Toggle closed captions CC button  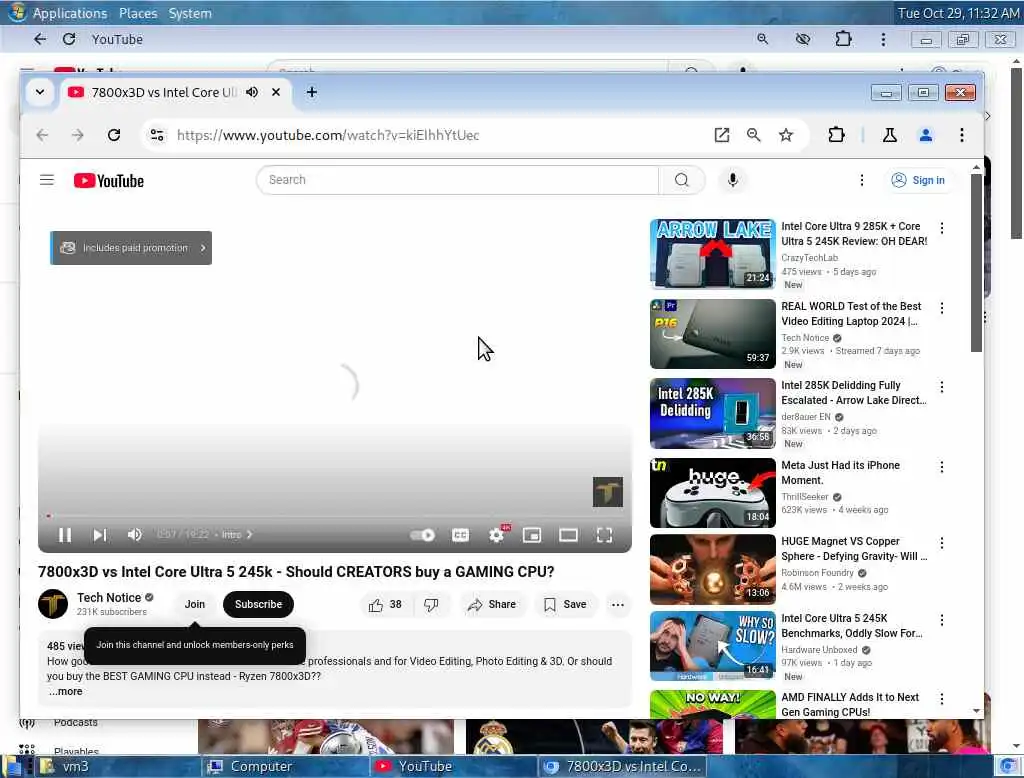[460, 535]
